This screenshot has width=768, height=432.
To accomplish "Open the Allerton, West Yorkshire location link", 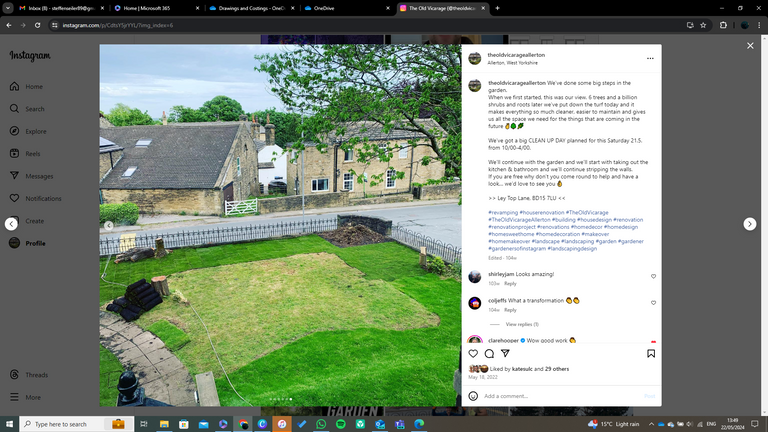I will click(x=512, y=63).
